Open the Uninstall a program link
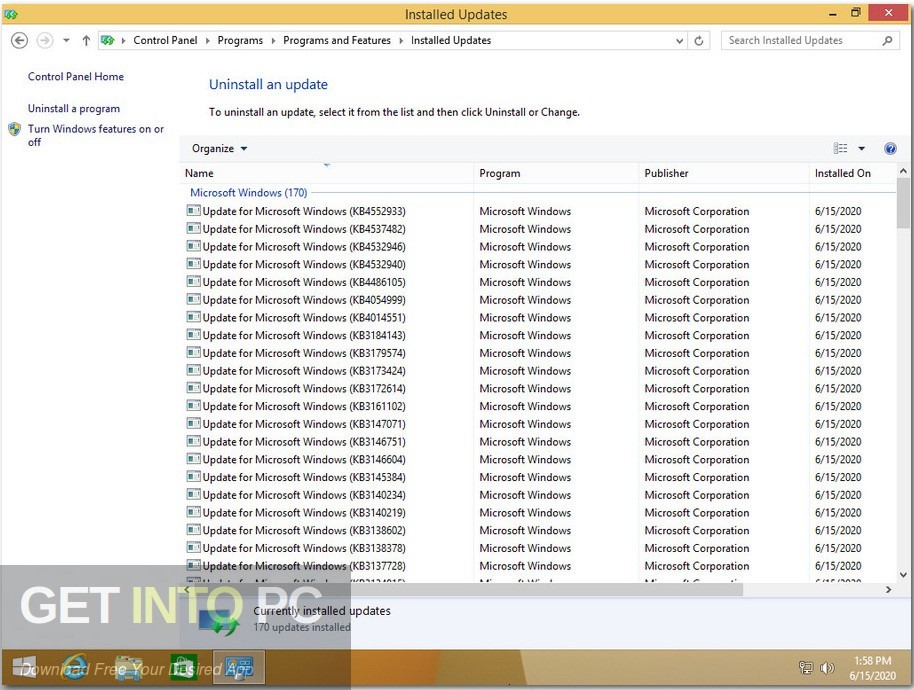This screenshot has height=690, width=914. [75, 108]
